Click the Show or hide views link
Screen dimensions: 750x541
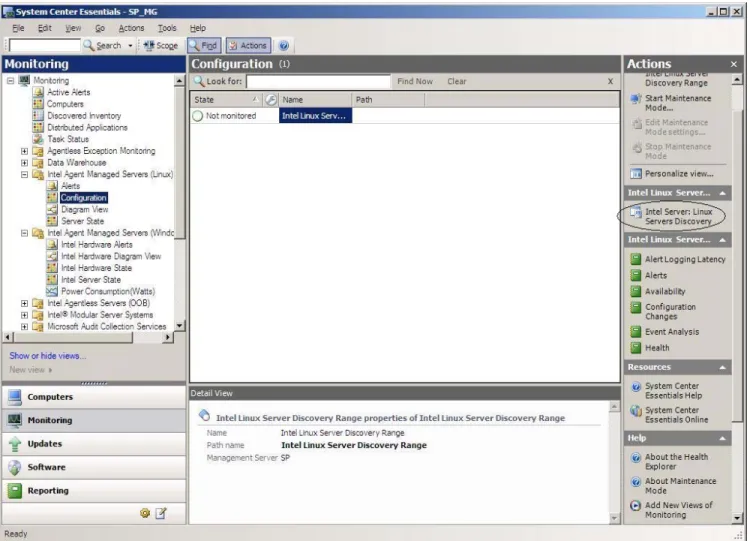click(47, 356)
